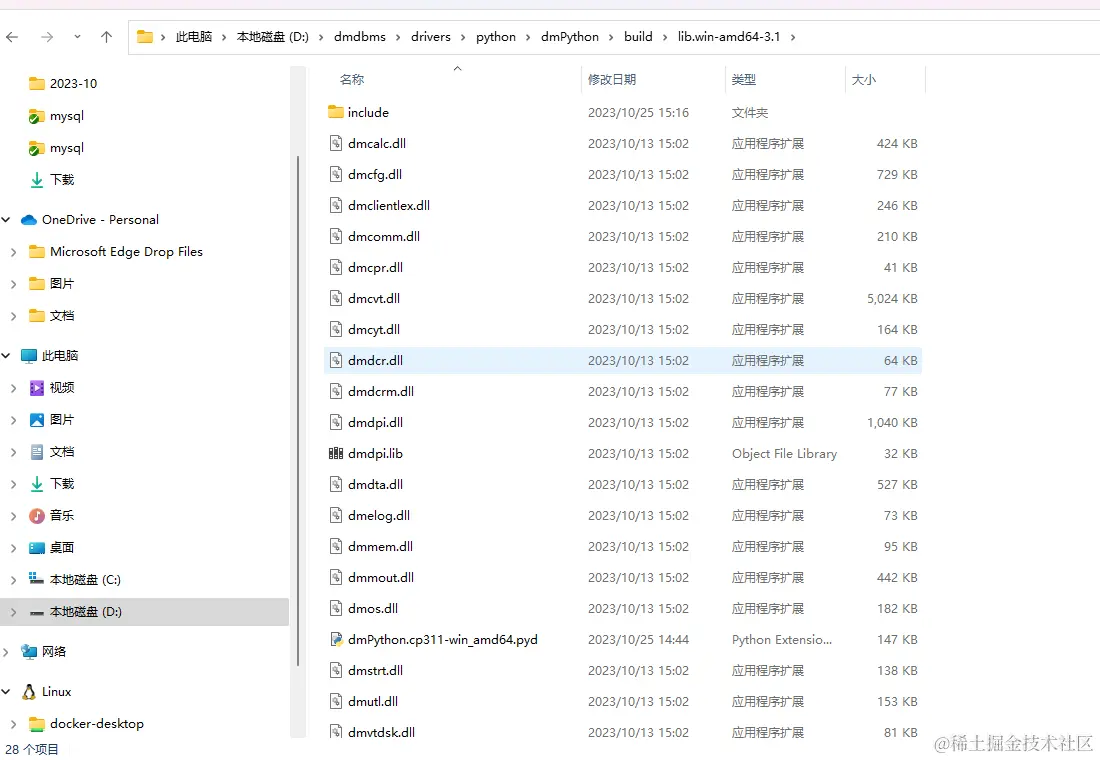The height and width of the screenshot is (760, 1100).
Task: Expand the 网络 network node
Action: coord(6,652)
